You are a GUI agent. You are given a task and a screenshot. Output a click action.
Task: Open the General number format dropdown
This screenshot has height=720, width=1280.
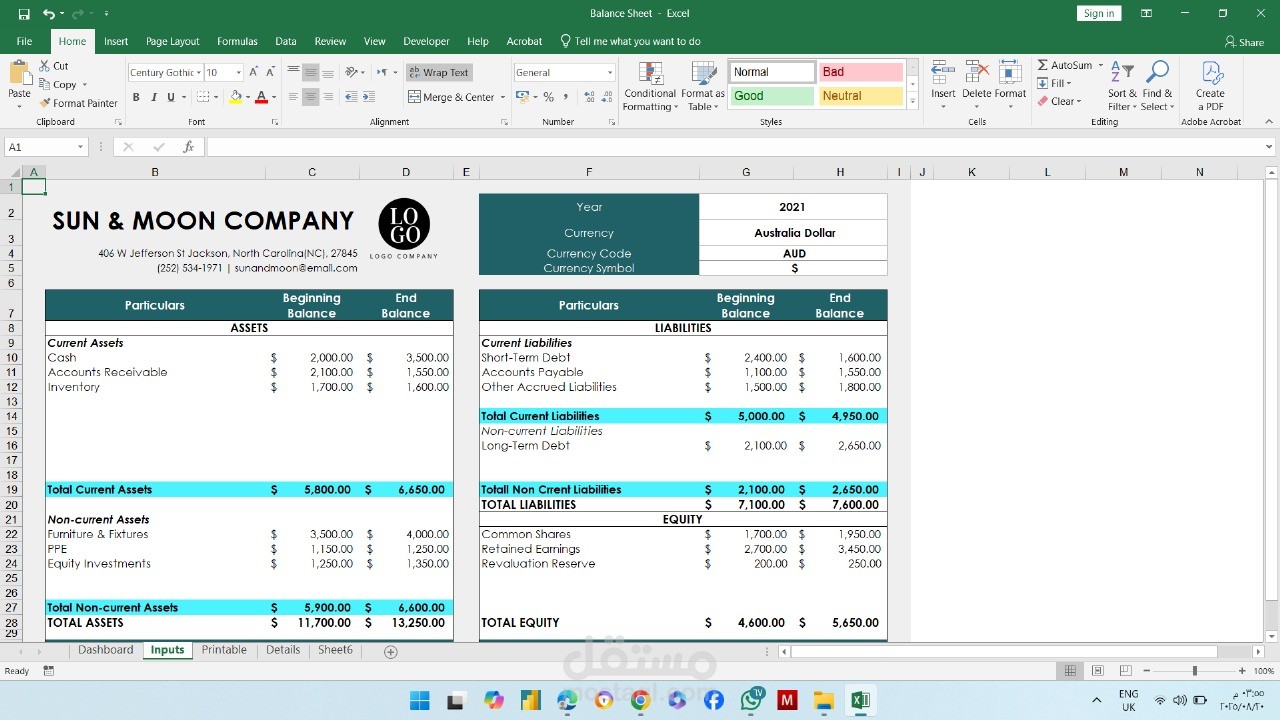[610, 72]
